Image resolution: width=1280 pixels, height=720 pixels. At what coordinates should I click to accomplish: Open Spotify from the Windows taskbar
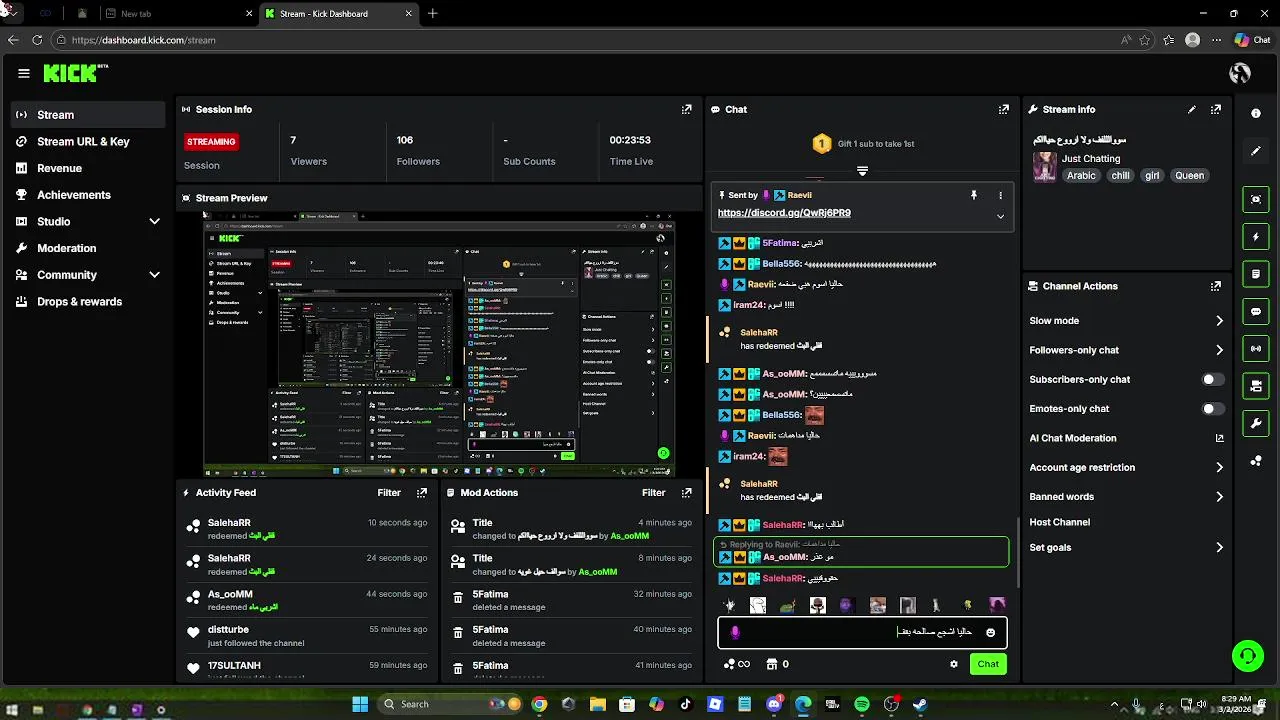pyautogui.click(x=861, y=704)
